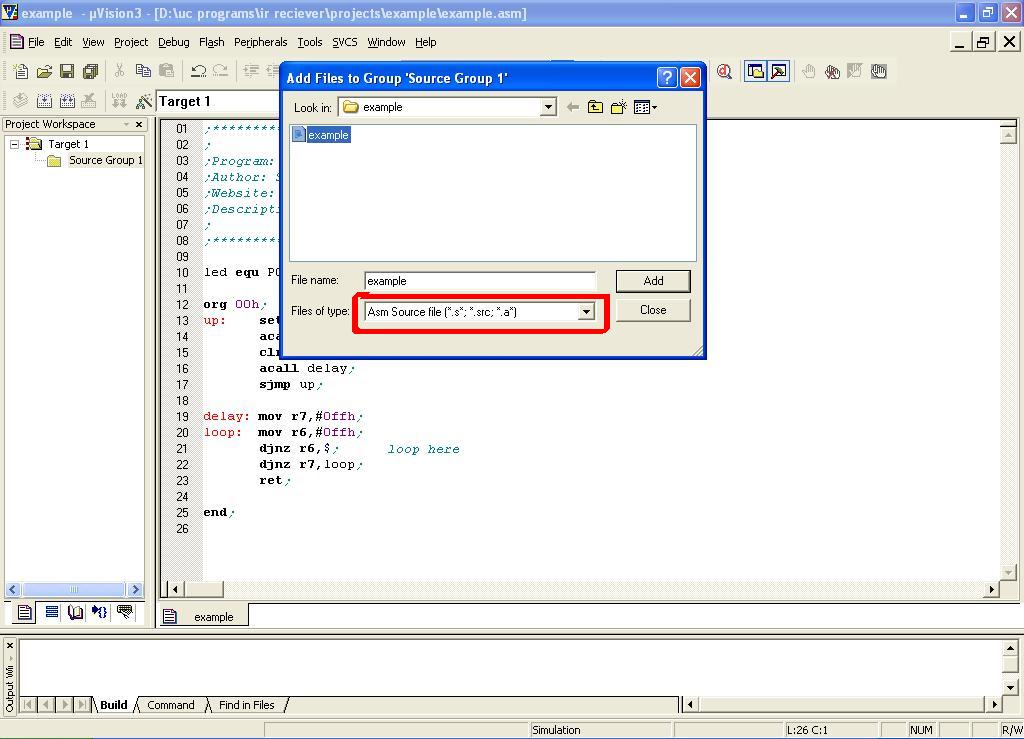
Task: Click the Build target toolbar icon
Action: 44,101
